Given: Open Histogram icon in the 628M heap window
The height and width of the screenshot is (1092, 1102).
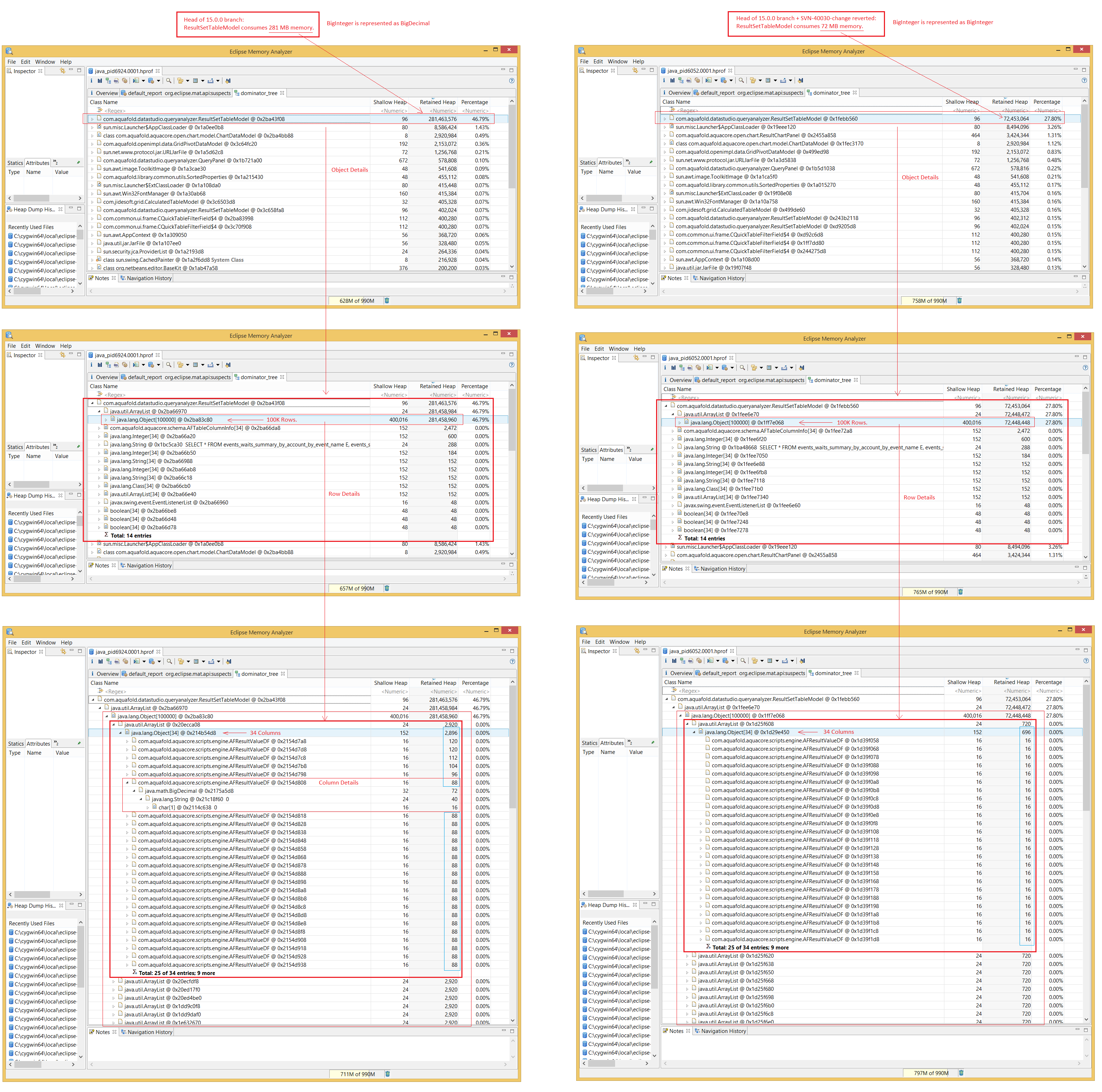Looking at the screenshot, I should click(100, 80).
